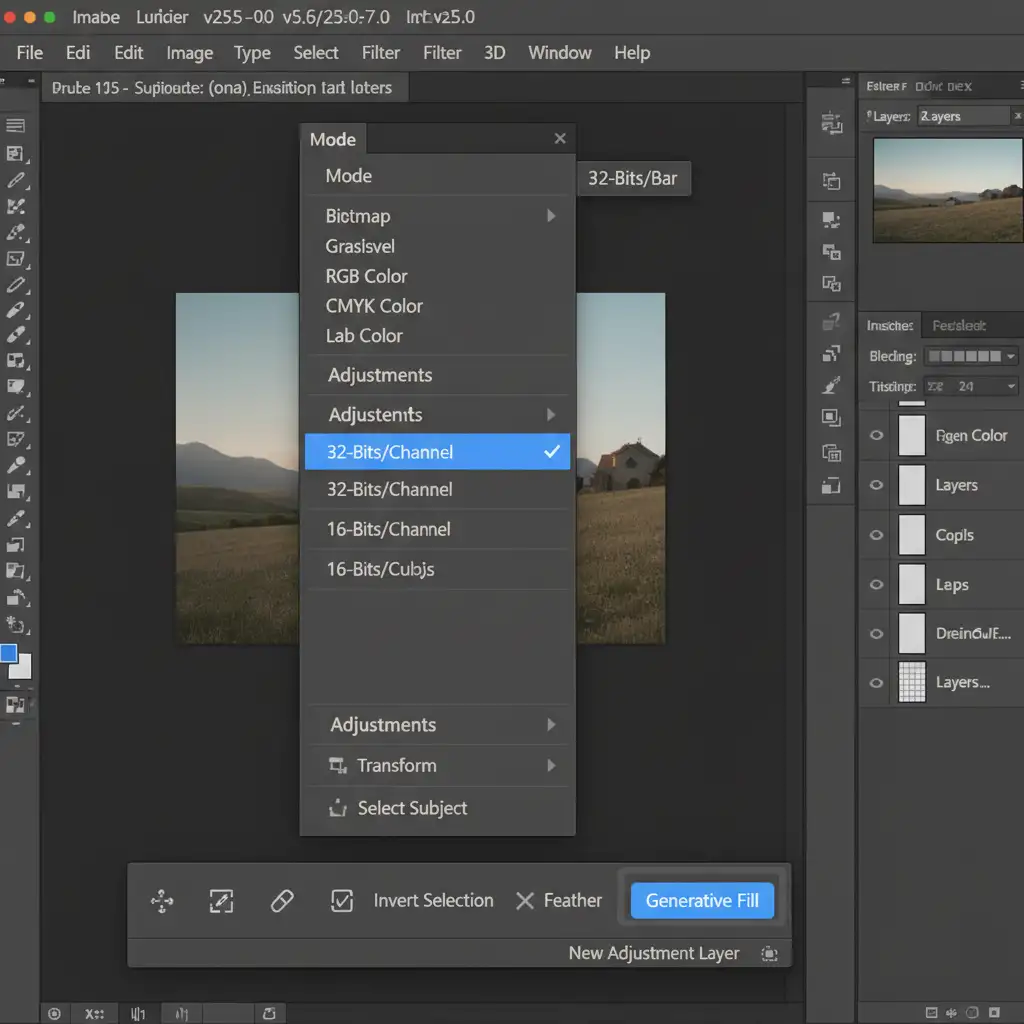Click the landscape thumbnail preview in right panel
Screen dimensions: 1024x1024
[x=947, y=190]
